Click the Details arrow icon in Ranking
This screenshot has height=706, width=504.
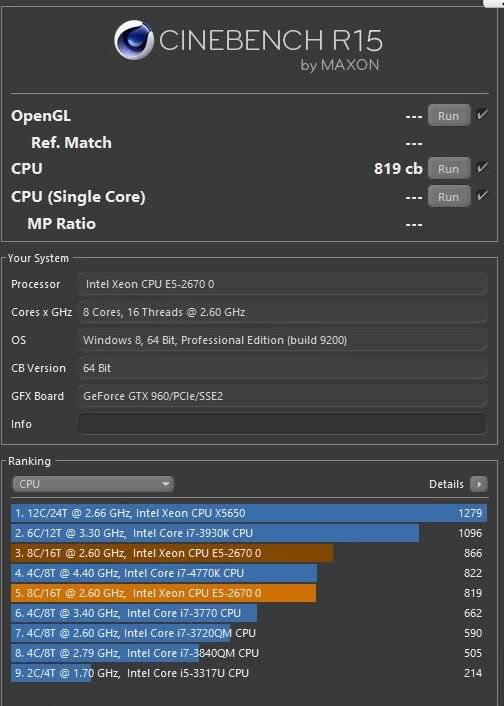pos(478,484)
